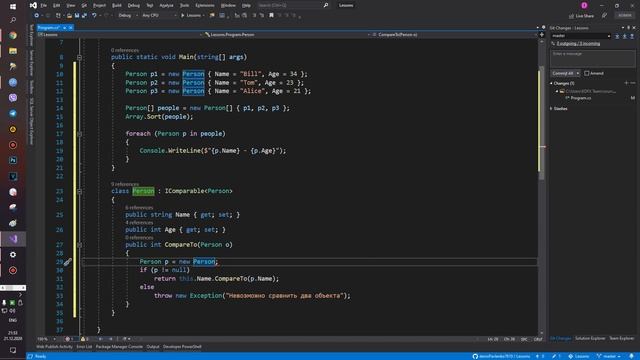Open the Test menu
This screenshot has width=640, height=360.
point(150,5)
